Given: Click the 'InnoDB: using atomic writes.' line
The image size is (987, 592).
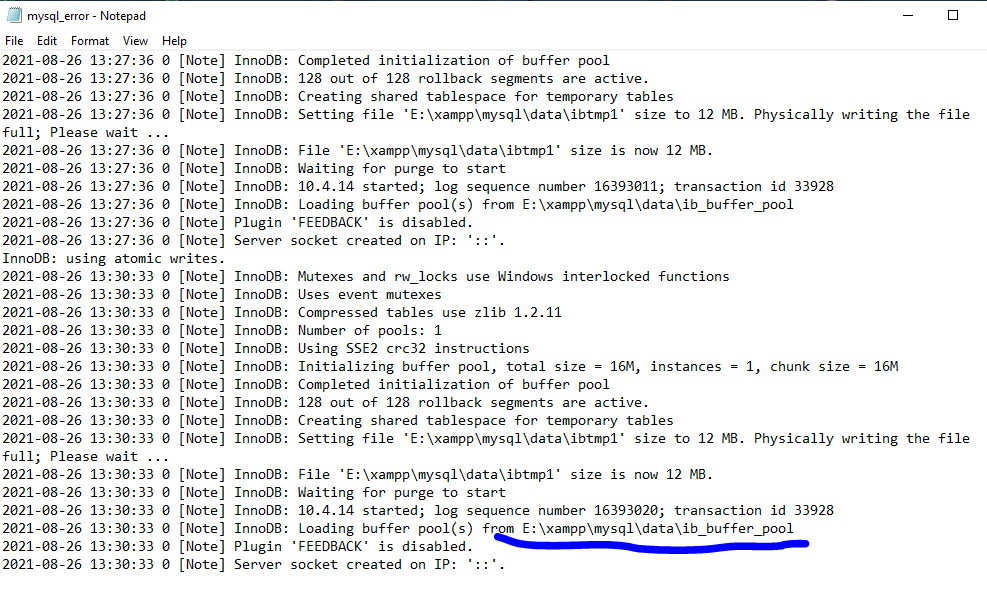Looking at the screenshot, I should (x=114, y=258).
